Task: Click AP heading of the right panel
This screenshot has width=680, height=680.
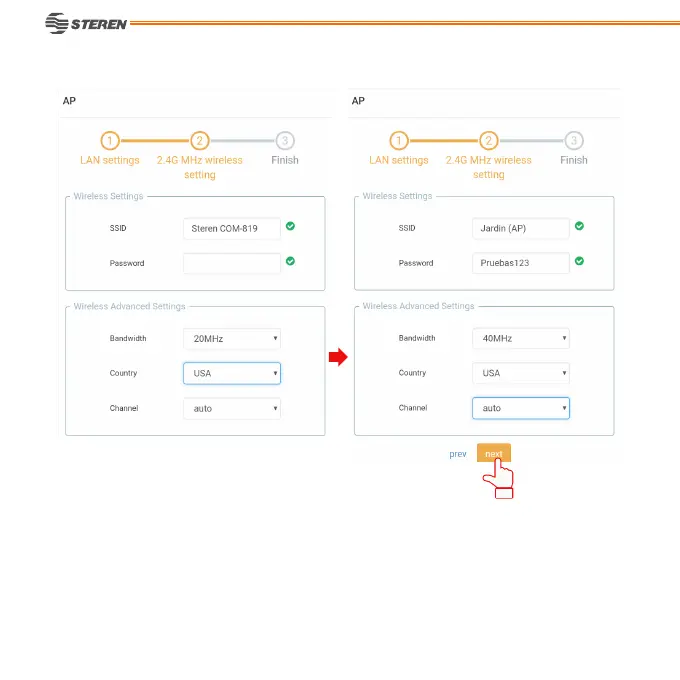Action: [x=358, y=101]
